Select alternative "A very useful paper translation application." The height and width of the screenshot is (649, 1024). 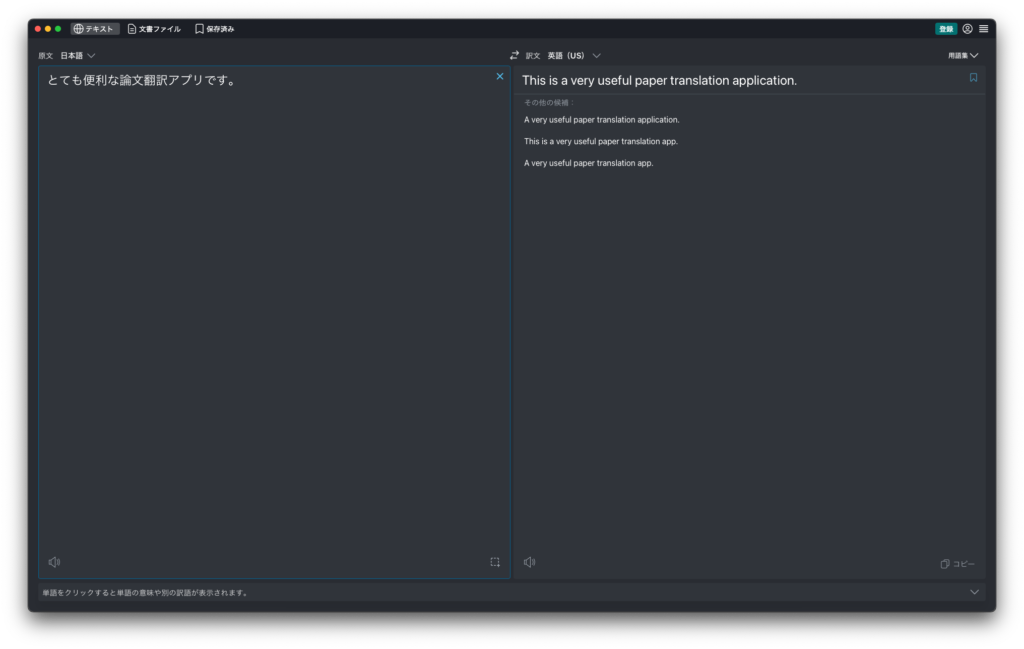click(x=601, y=120)
